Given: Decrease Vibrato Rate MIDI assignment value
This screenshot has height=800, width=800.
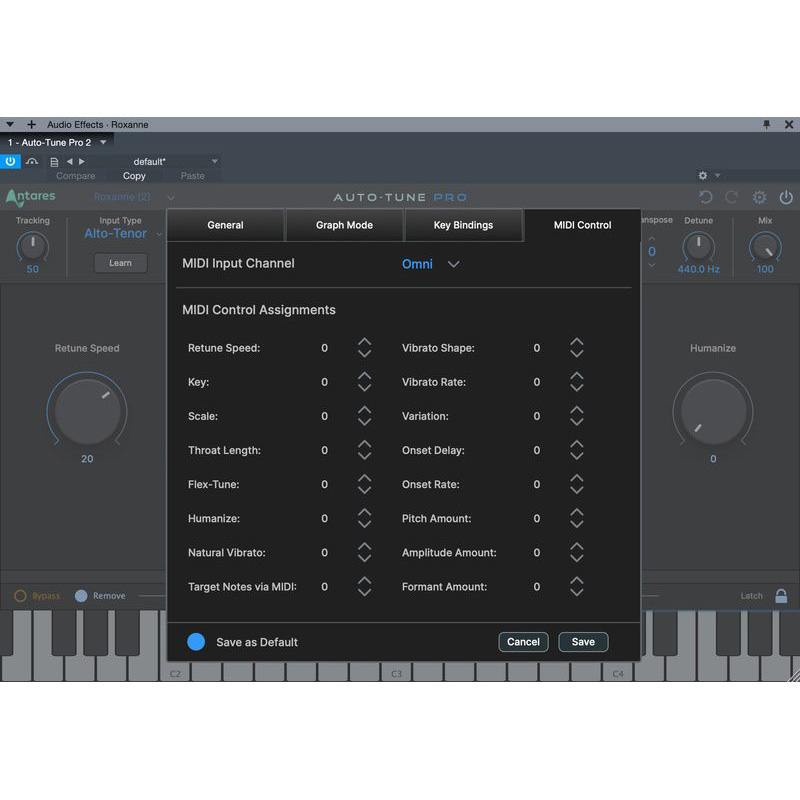Looking at the screenshot, I should [577, 388].
